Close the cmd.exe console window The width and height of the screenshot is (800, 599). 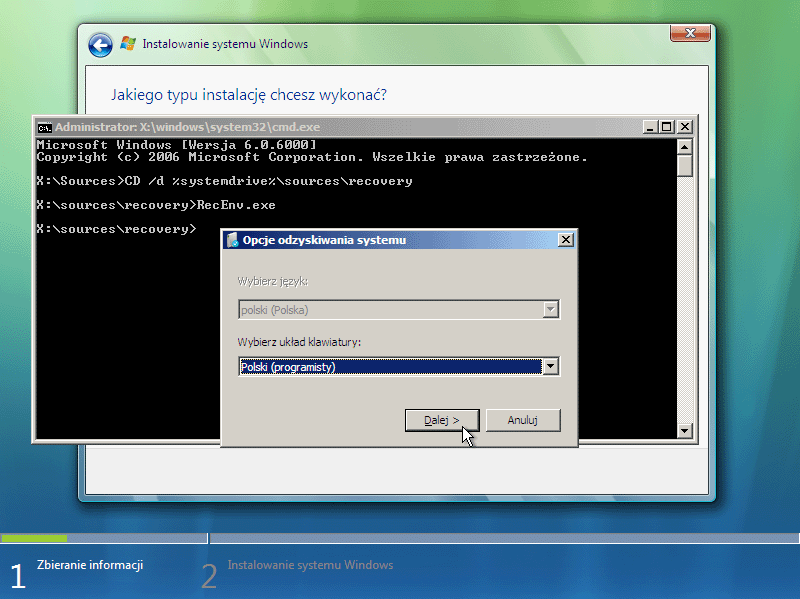click(685, 127)
